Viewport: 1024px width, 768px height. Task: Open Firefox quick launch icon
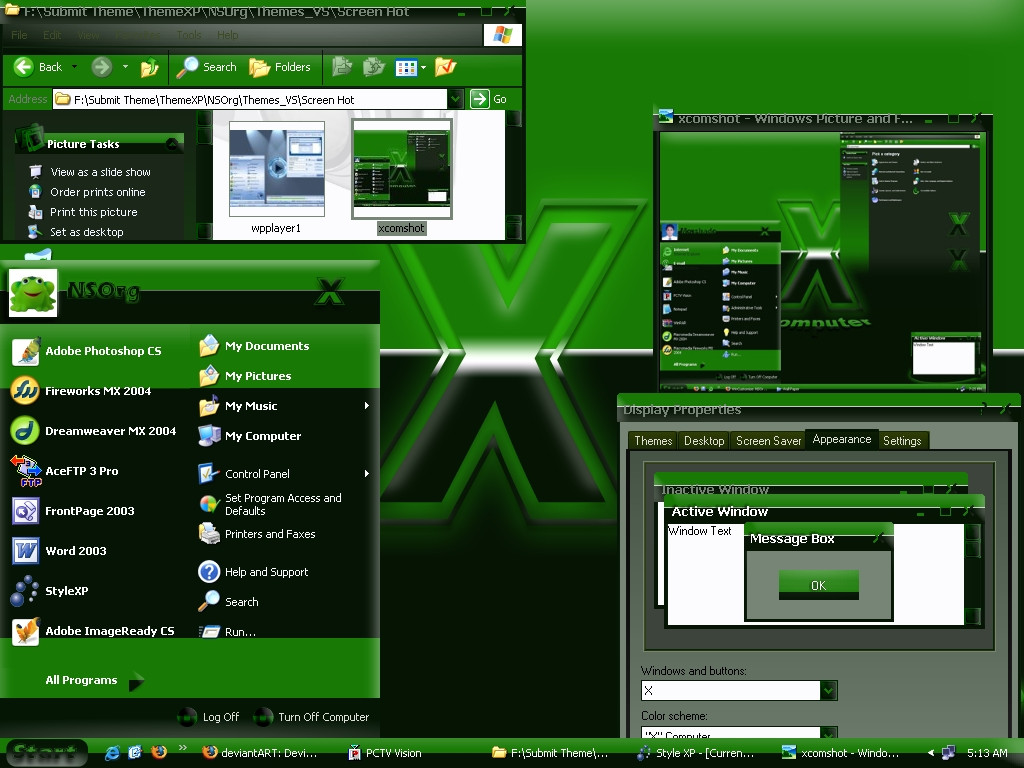[x=159, y=752]
